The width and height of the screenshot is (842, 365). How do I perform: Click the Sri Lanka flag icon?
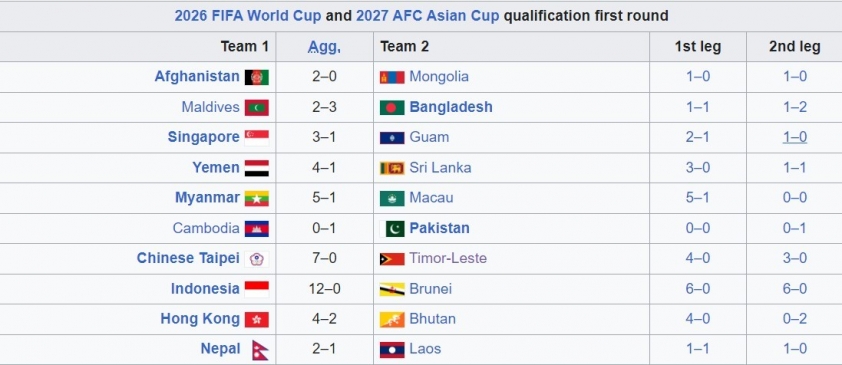pyautogui.click(x=392, y=168)
